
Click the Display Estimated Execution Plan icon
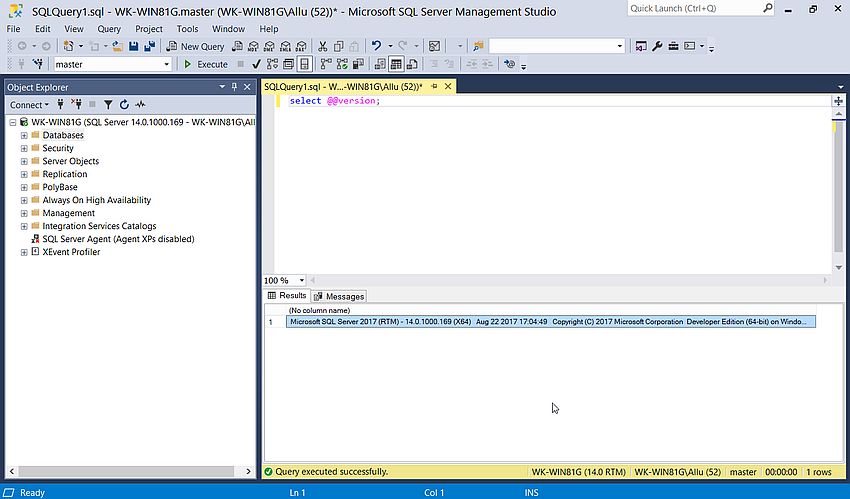coord(272,64)
